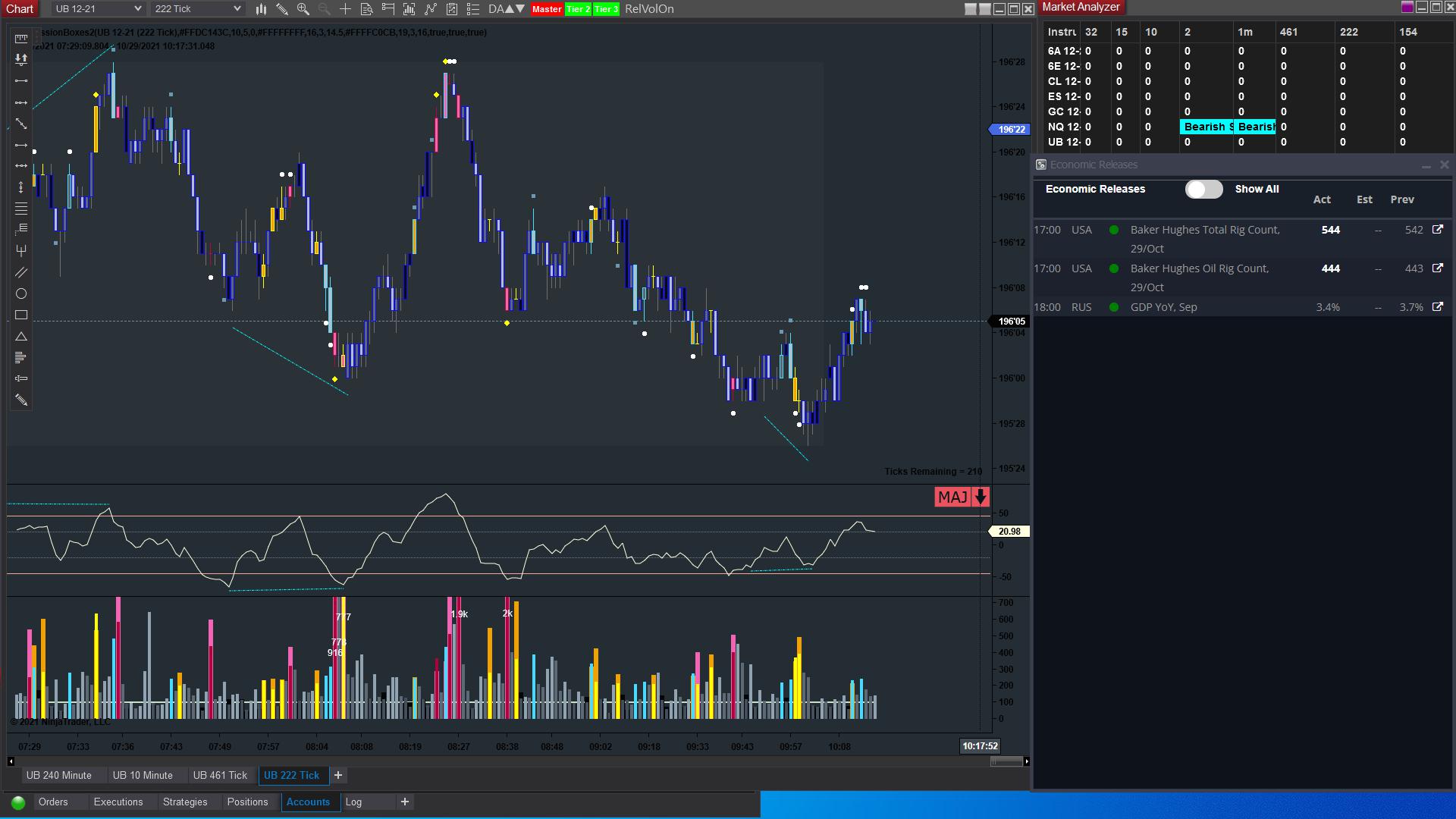This screenshot has height=819, width=1456.
Task: Select the Pencil freehand tool at toolbar bottom
Action: (21, 400)
